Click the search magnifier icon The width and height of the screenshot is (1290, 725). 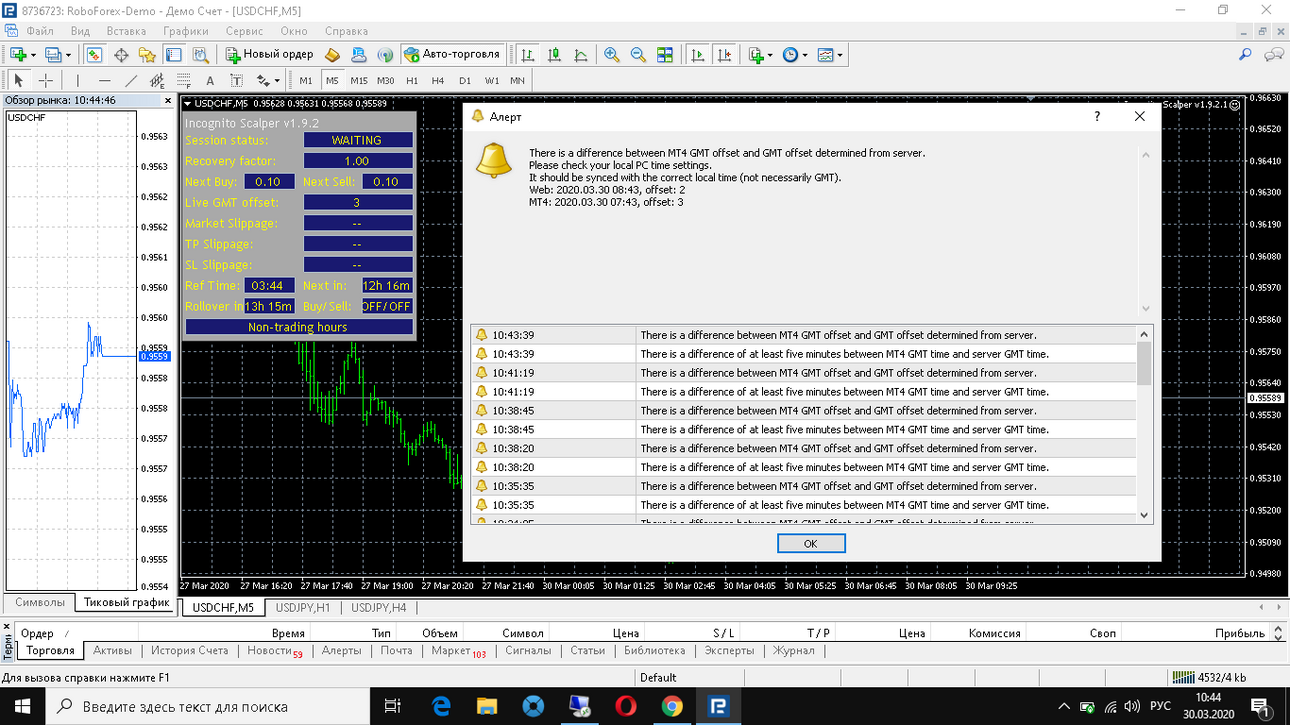tap(1245, 55)
